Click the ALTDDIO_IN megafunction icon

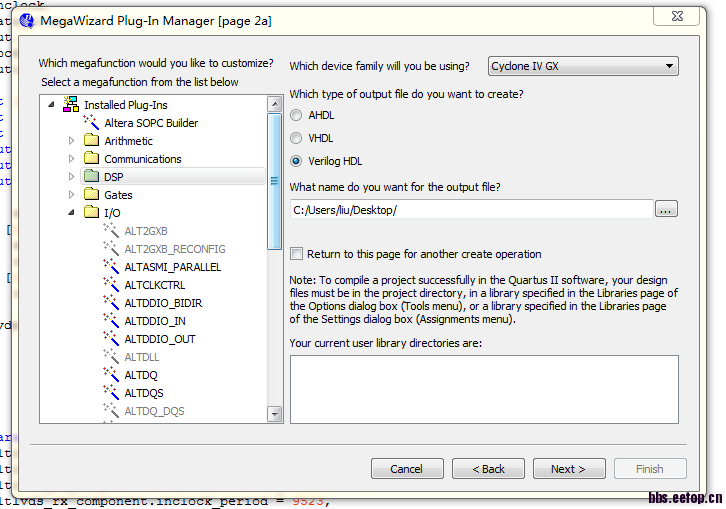click(112, 321)
